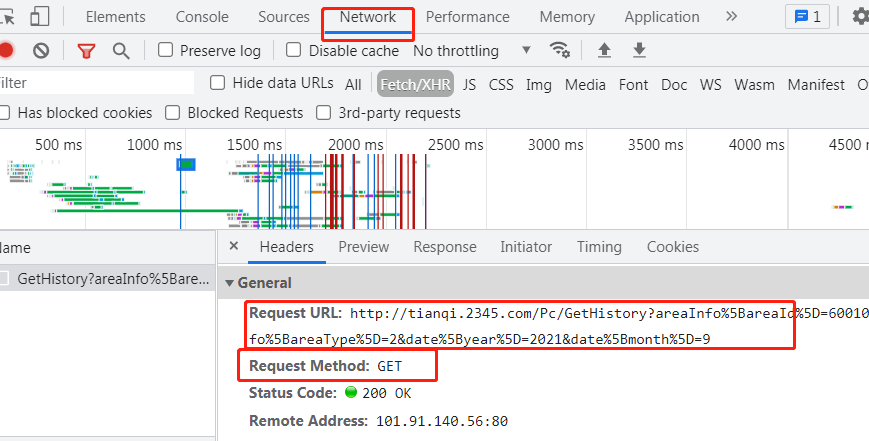
Task: Import HAR file upload arrow
Action: tap(604, 50)
